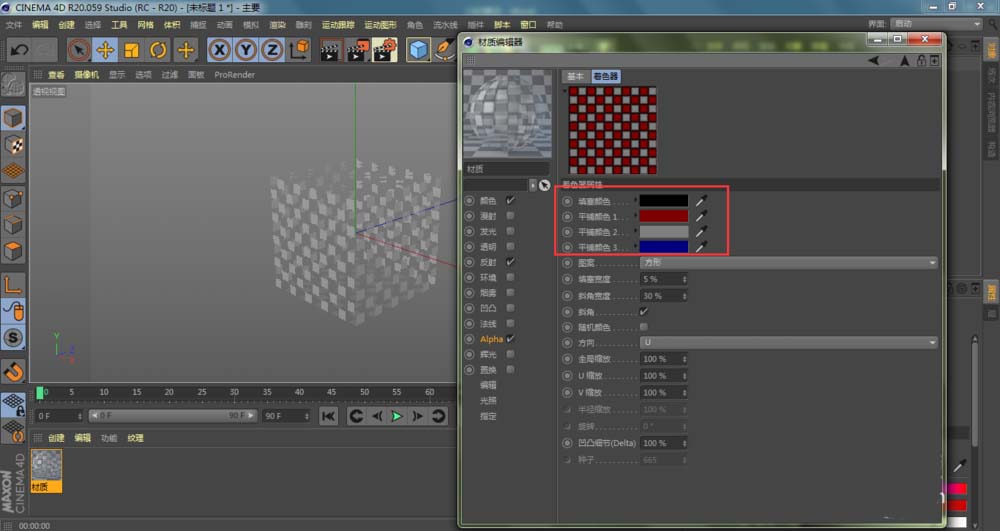Enable the 漫射 channel checkbox
Screen dimensions: 1000x531
tap(510, 216)
